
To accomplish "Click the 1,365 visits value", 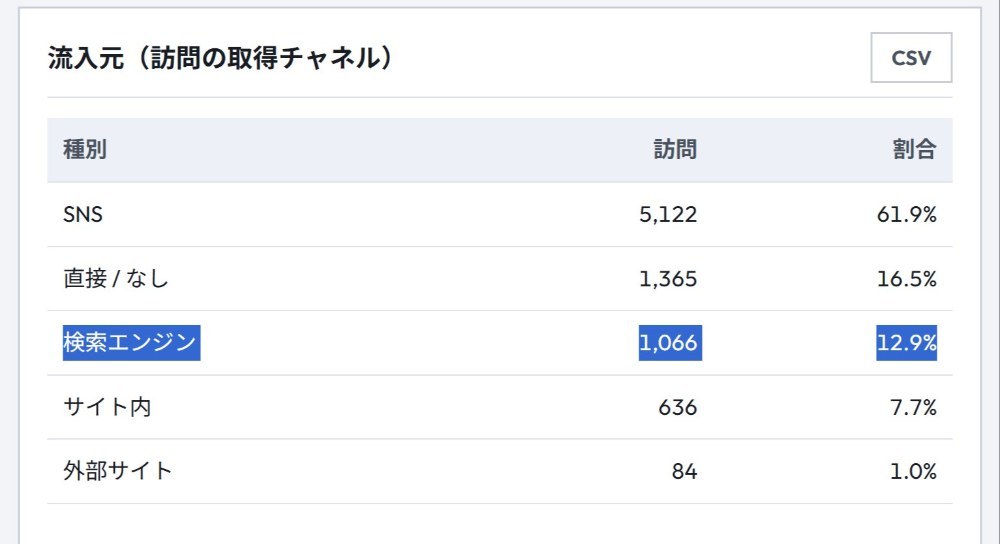I will tap(668, 279).
